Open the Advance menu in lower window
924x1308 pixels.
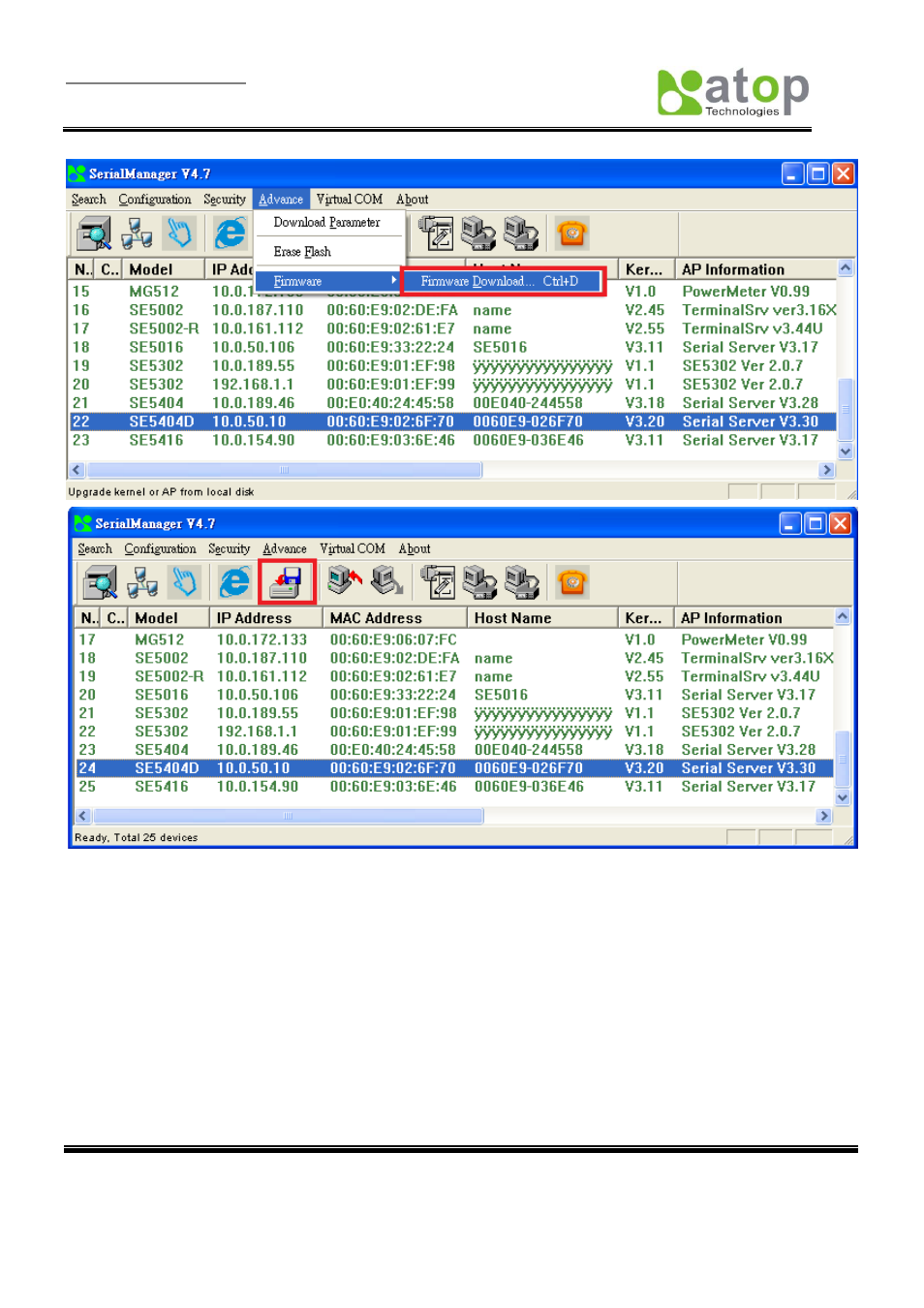point(285,549)
